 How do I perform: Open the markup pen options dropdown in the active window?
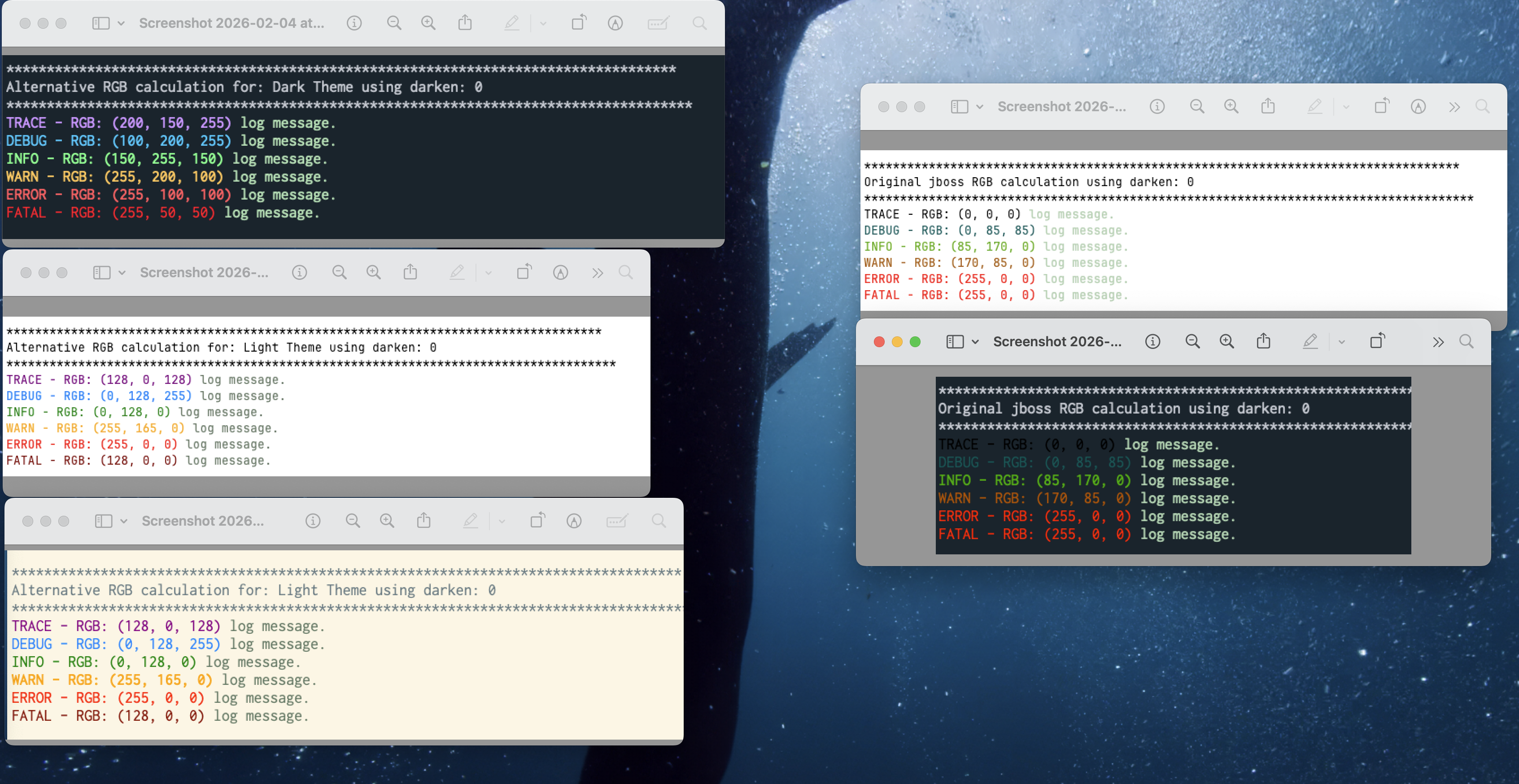(x=1341, y=342)
